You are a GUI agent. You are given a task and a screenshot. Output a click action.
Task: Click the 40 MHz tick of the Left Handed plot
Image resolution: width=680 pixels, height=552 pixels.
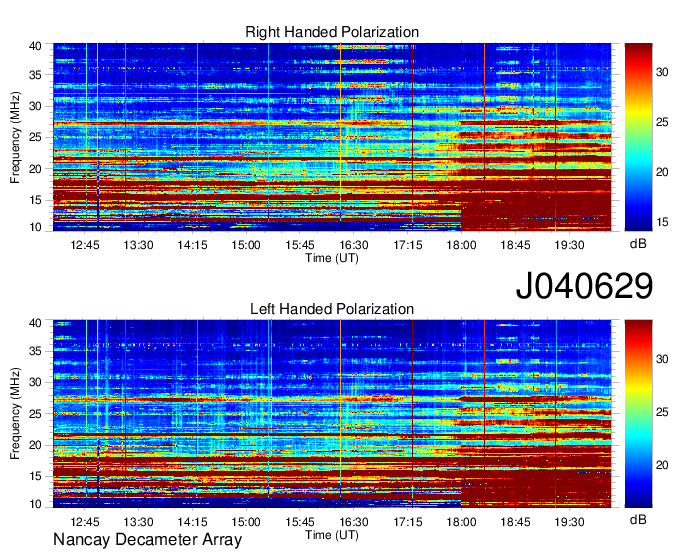(x=36, y=323)
